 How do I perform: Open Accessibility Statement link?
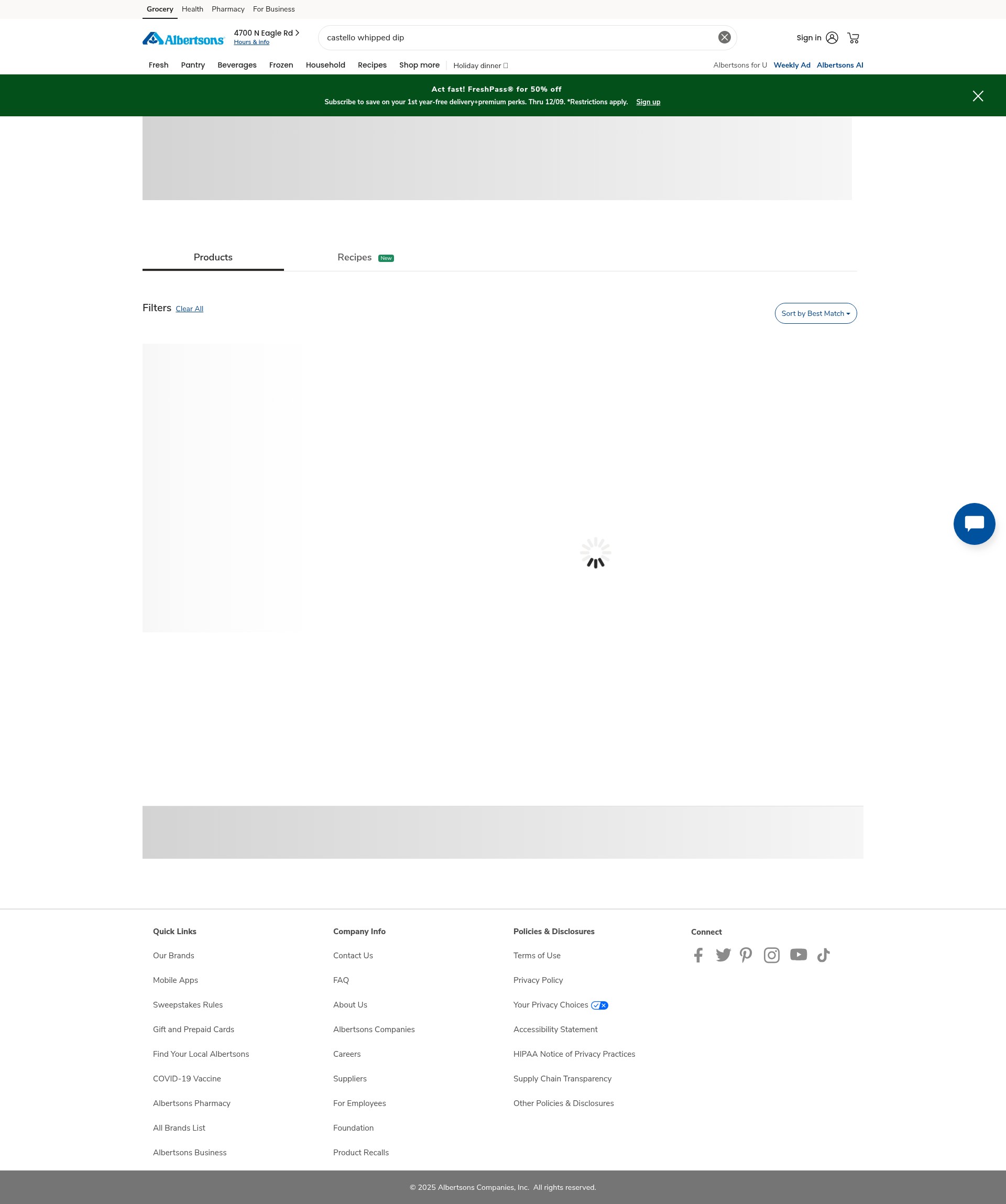tap(555, 1029)
